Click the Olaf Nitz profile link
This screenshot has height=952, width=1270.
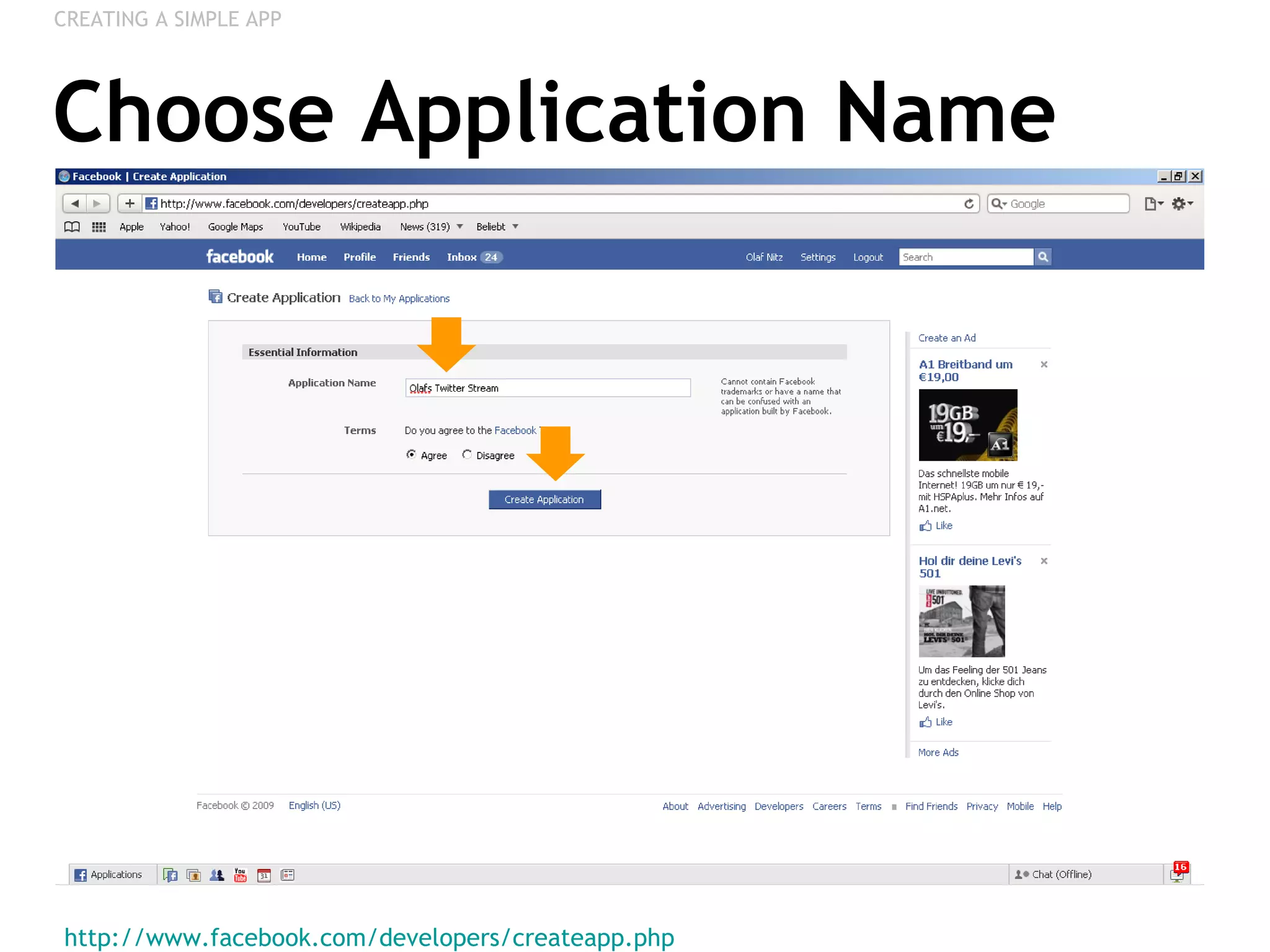tap(764, 257)
